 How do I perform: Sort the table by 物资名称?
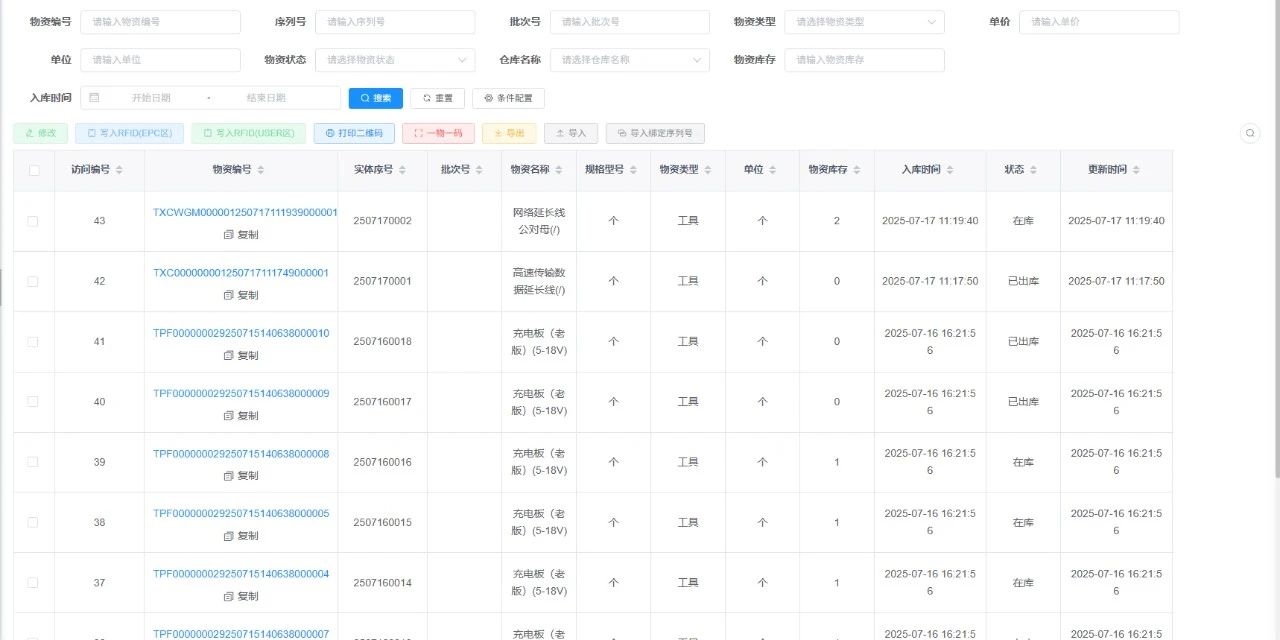tap(558, 170)
